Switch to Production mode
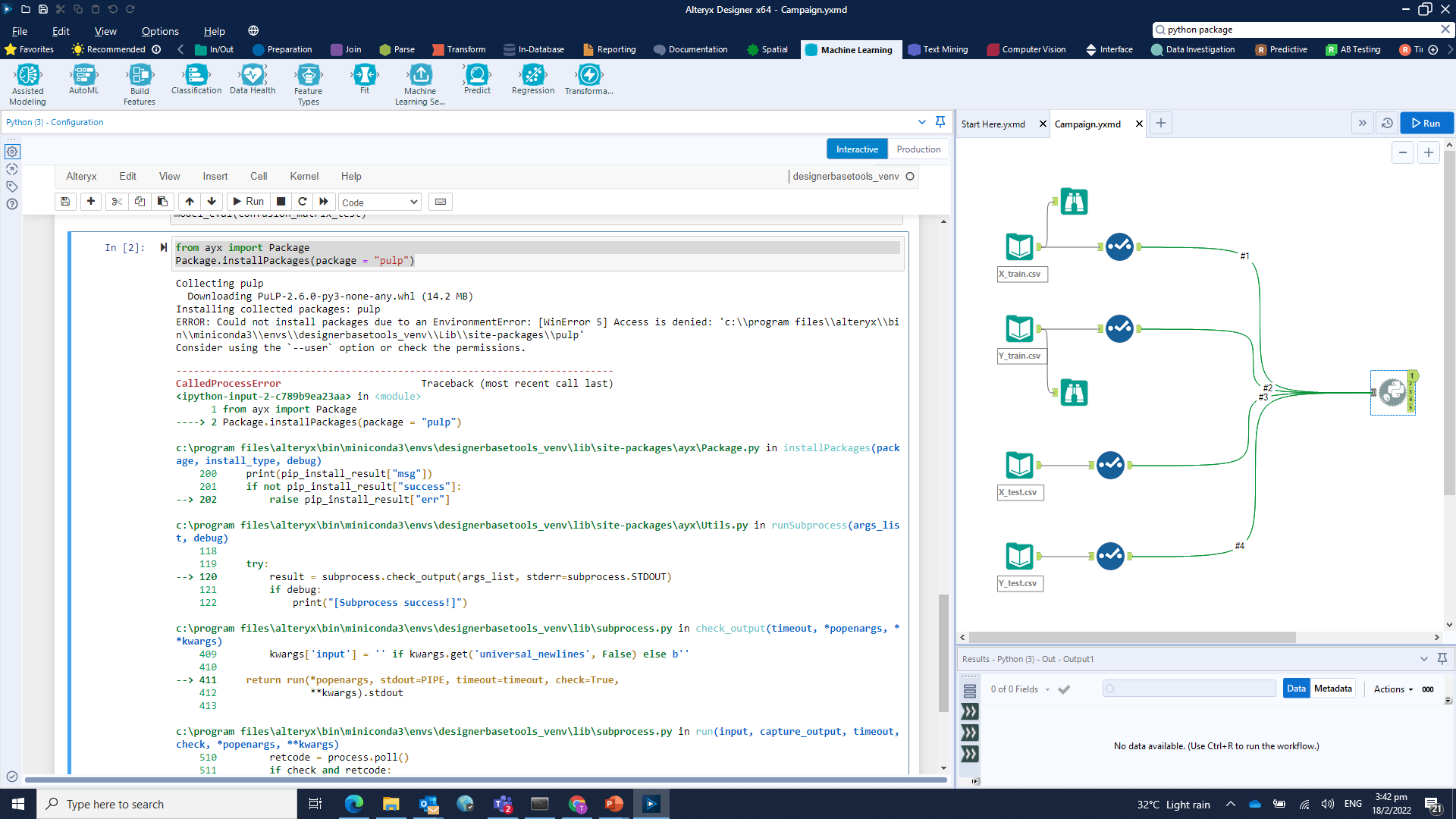Screen dimensions: 1456x819 pyautogui.click(x=918, y=149)
